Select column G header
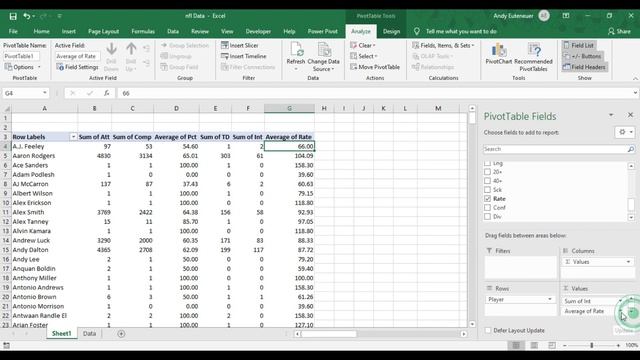The image size is (640, 360). click(x=289, y=109)
